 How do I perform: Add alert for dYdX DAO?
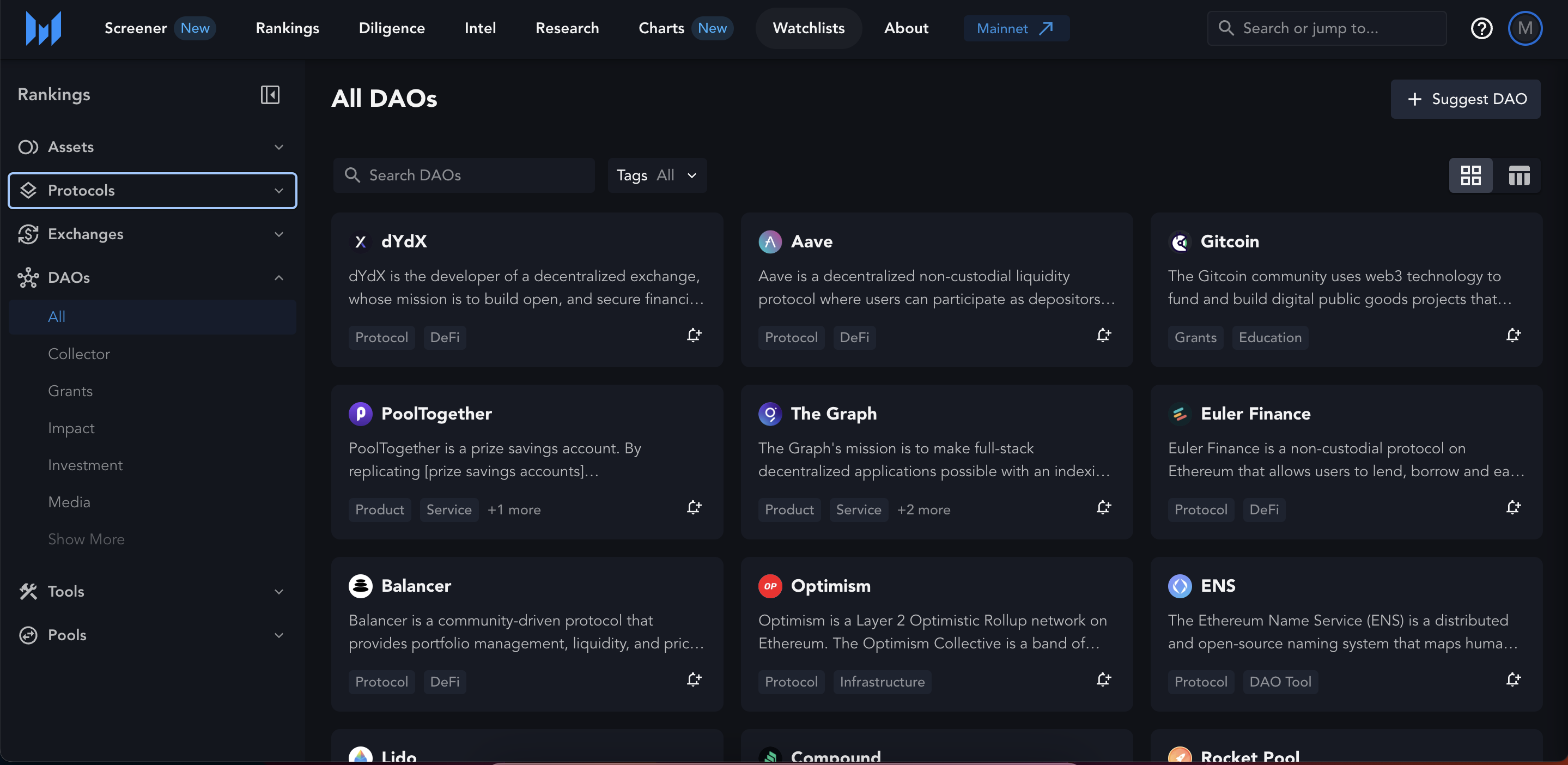694,335
